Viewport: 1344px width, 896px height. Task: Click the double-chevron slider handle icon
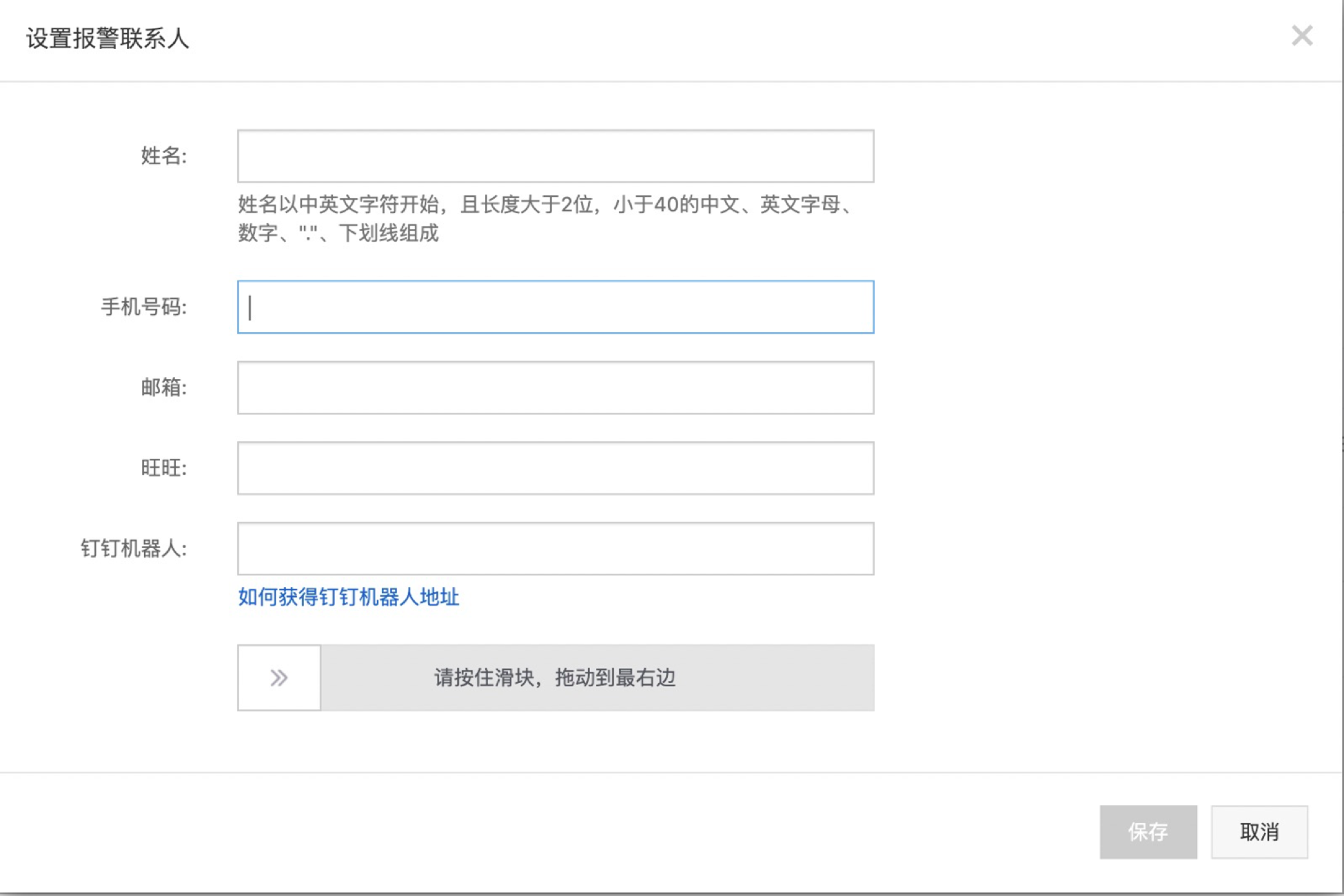pos(278,678)
